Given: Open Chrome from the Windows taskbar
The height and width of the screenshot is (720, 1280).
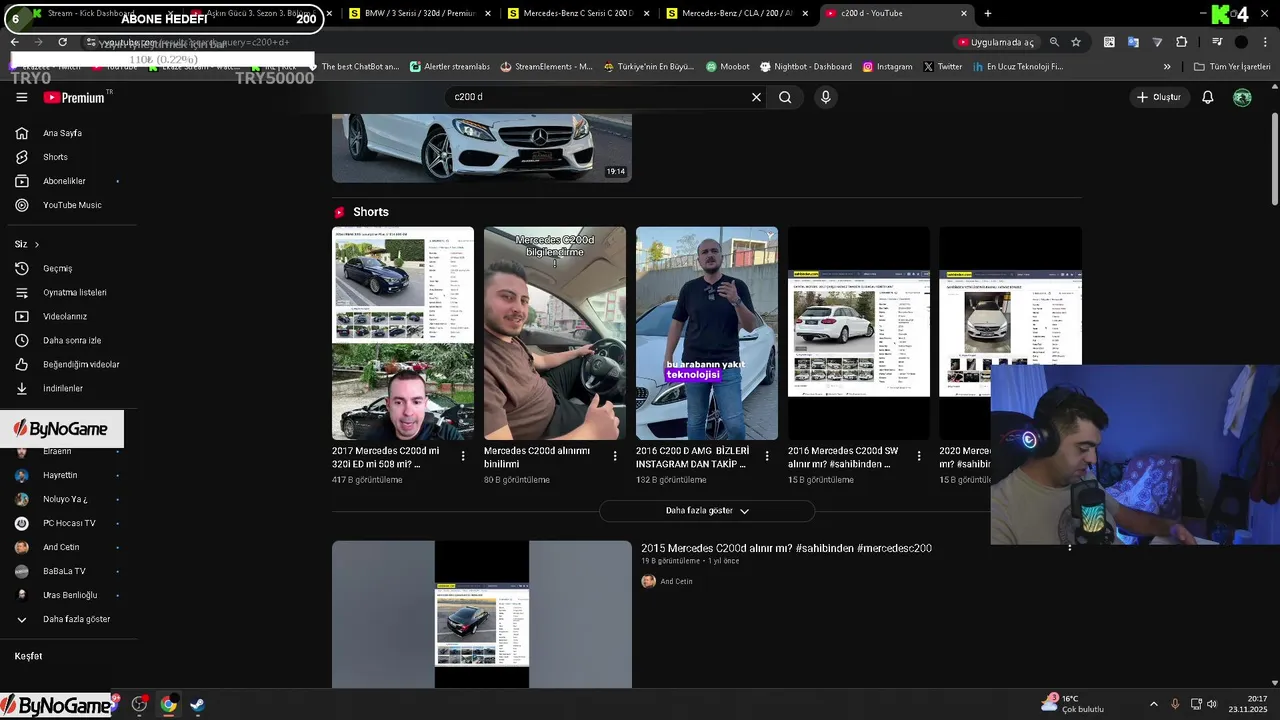Looking at the screenshot, I should coord(168,705).
